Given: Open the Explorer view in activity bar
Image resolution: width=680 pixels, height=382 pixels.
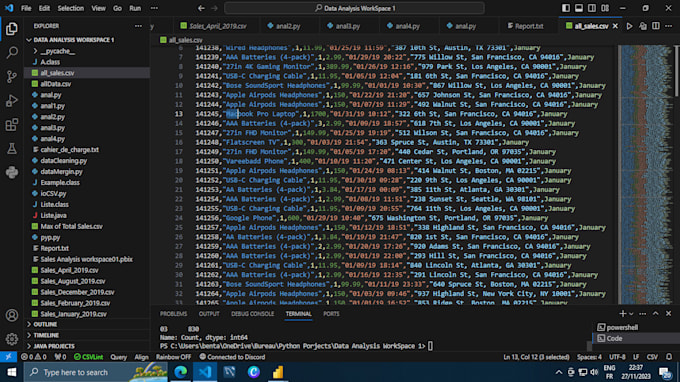Looking at the screenshot, I should [12, 29].
